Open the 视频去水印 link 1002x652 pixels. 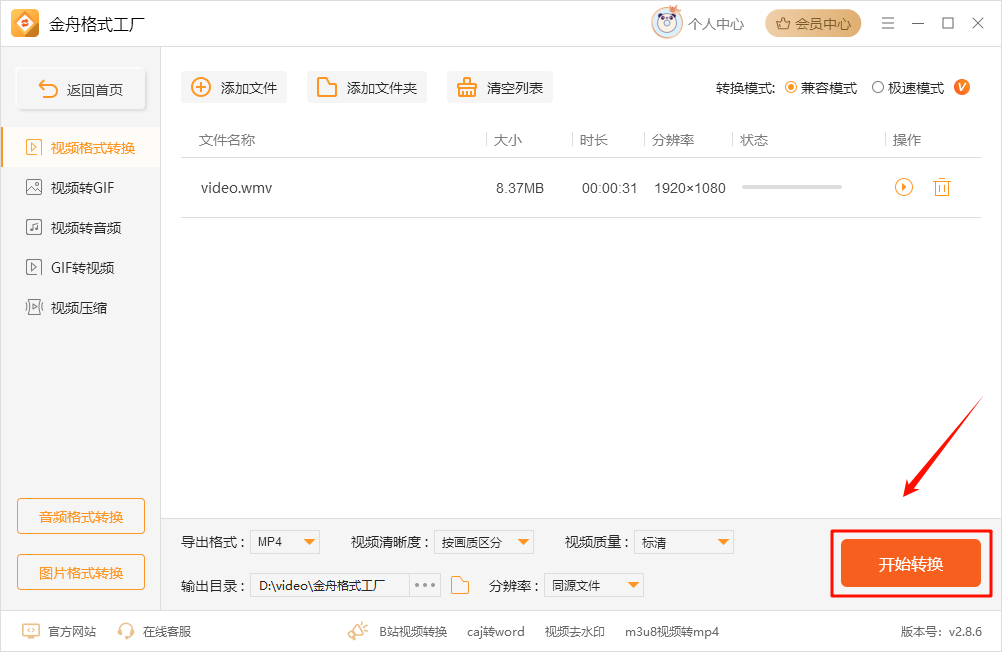(x=574, y=632)
